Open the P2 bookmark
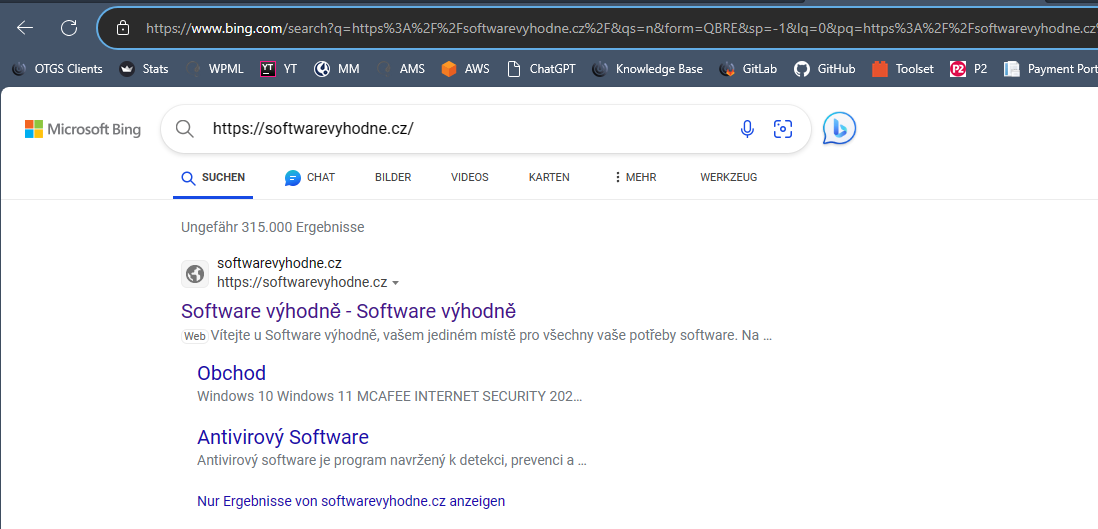Image resolution: width=1098 pixels, height=529 pixels. pyautogui.click(x=968, y=69)
